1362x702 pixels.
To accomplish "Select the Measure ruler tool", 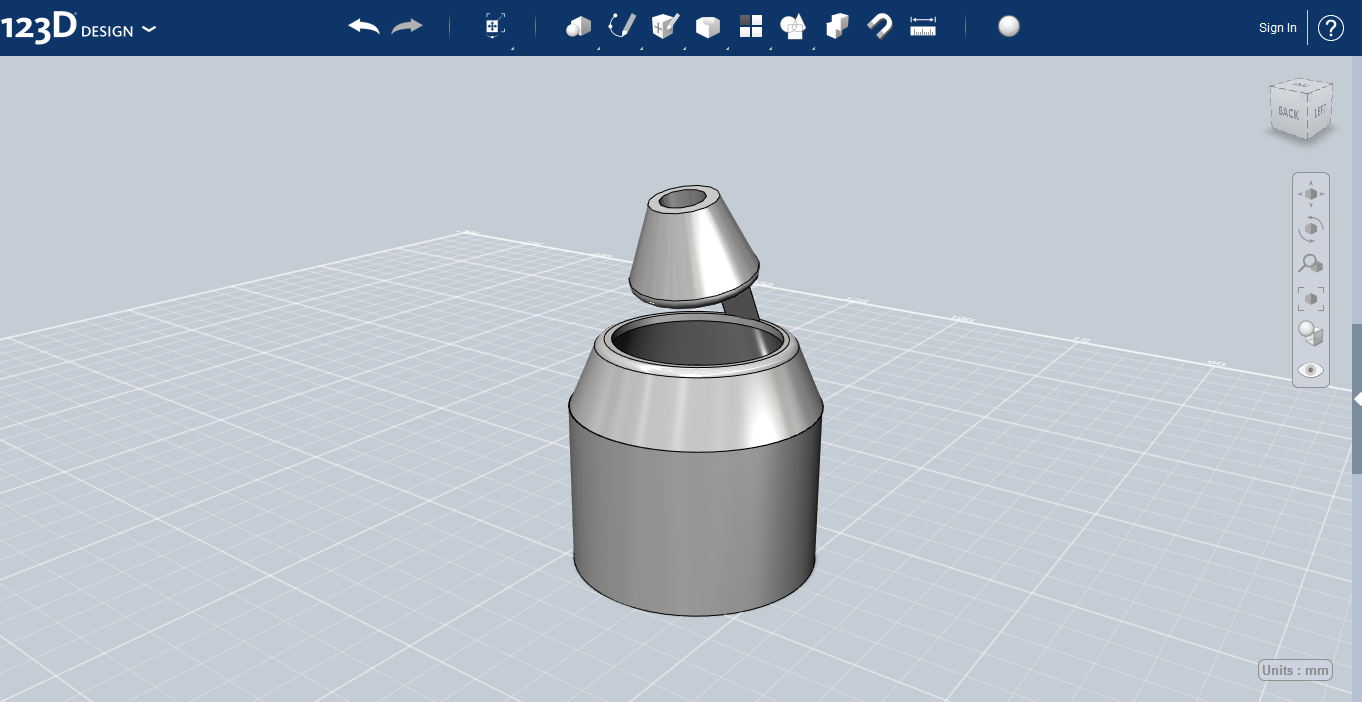I will (x=922, y=26).
